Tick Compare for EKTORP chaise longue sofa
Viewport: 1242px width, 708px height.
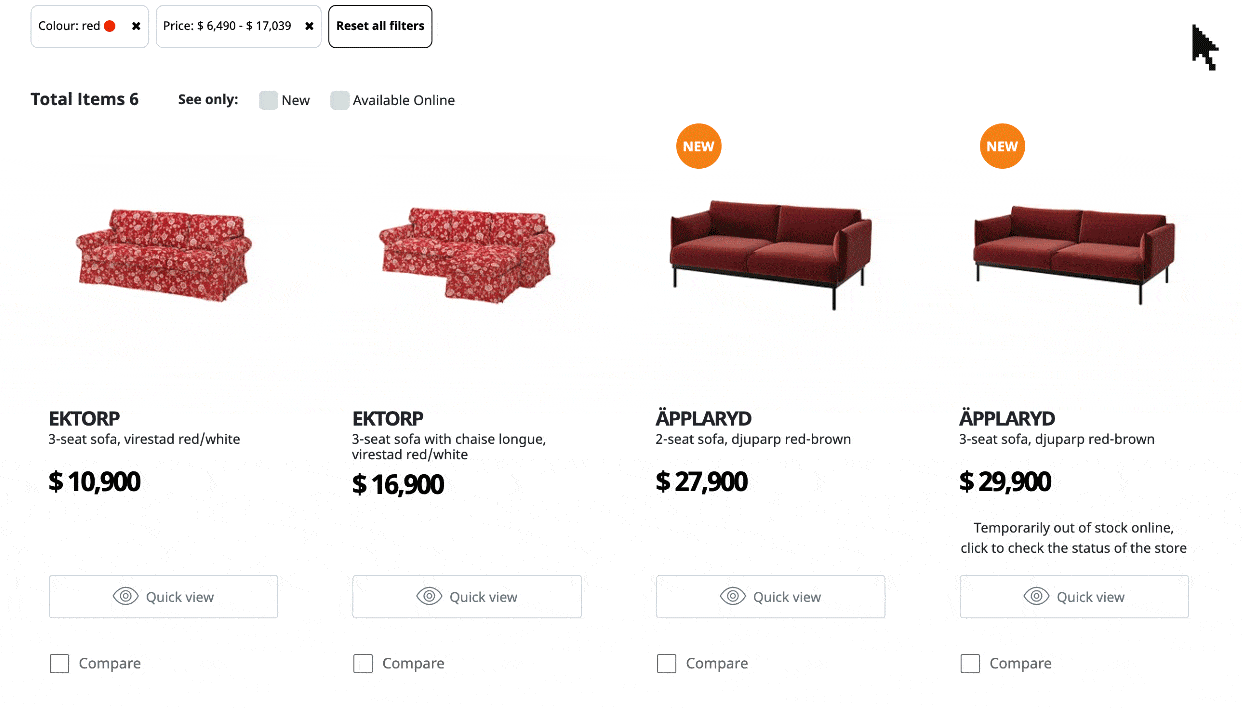coord(363,664)
